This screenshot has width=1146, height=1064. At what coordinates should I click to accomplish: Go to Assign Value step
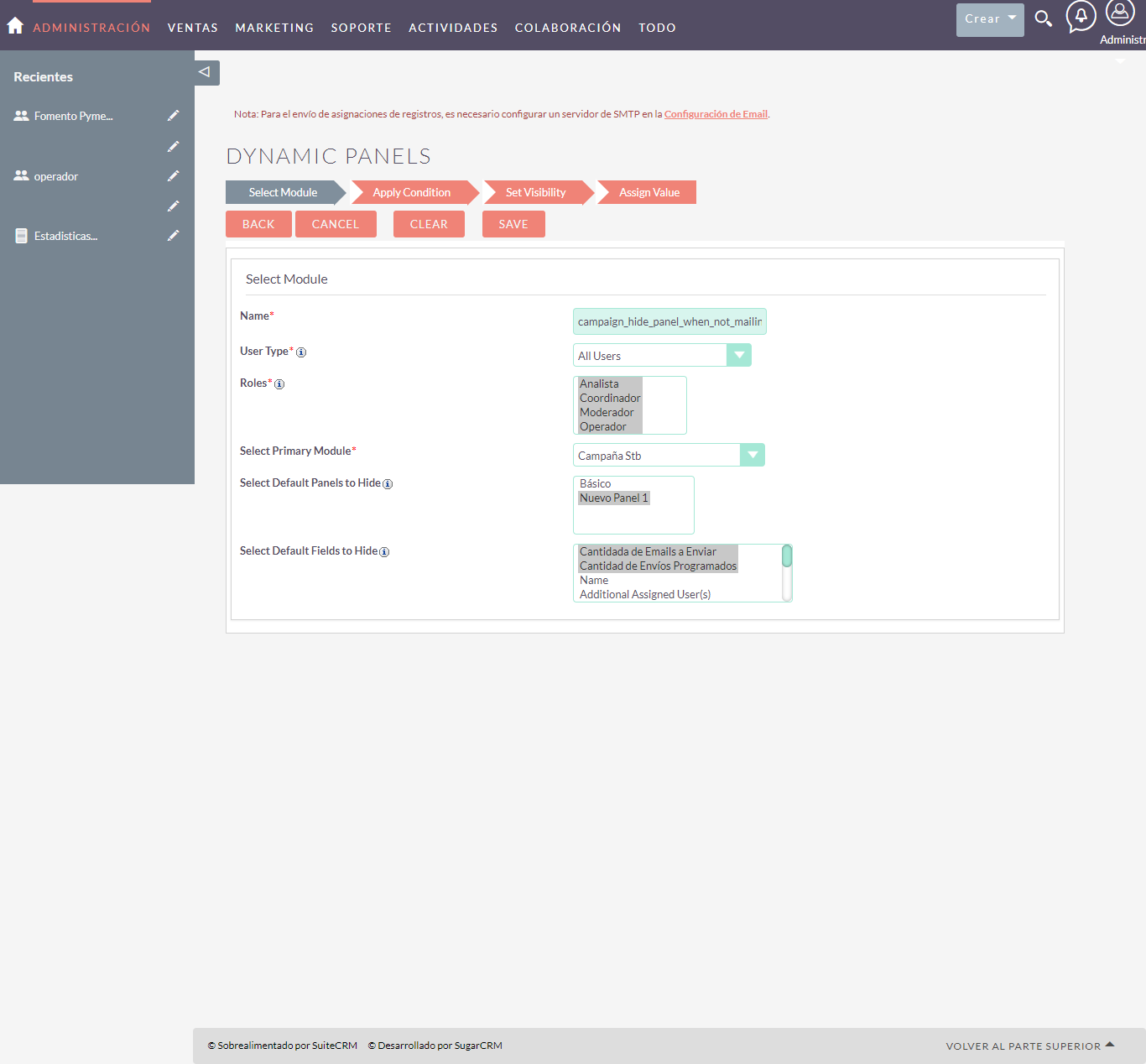coord(649,192)
